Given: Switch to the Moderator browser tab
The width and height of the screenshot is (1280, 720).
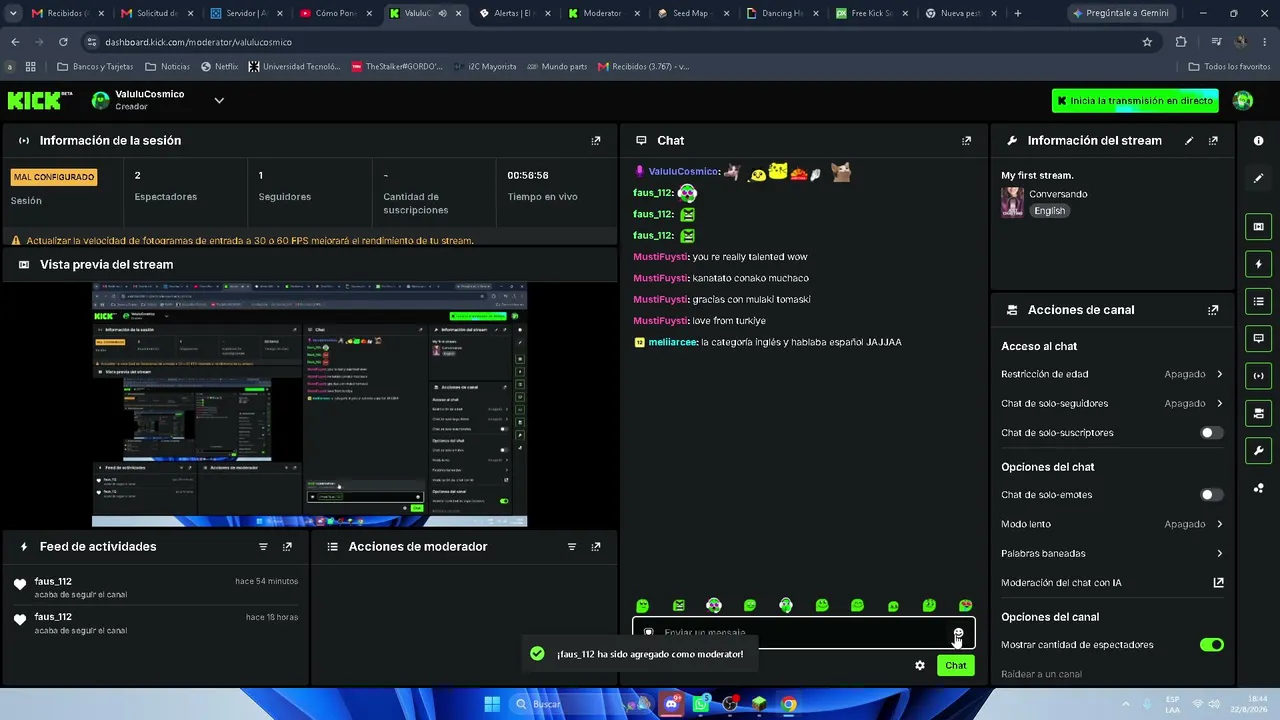Looking at the screenshot, I should pos(602,13).
